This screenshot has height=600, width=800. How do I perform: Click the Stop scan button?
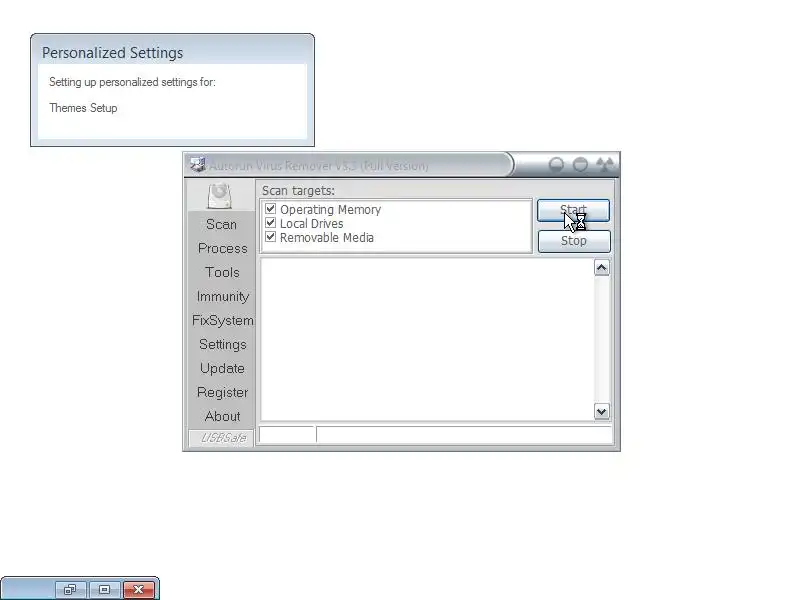(x=573, y=241)
